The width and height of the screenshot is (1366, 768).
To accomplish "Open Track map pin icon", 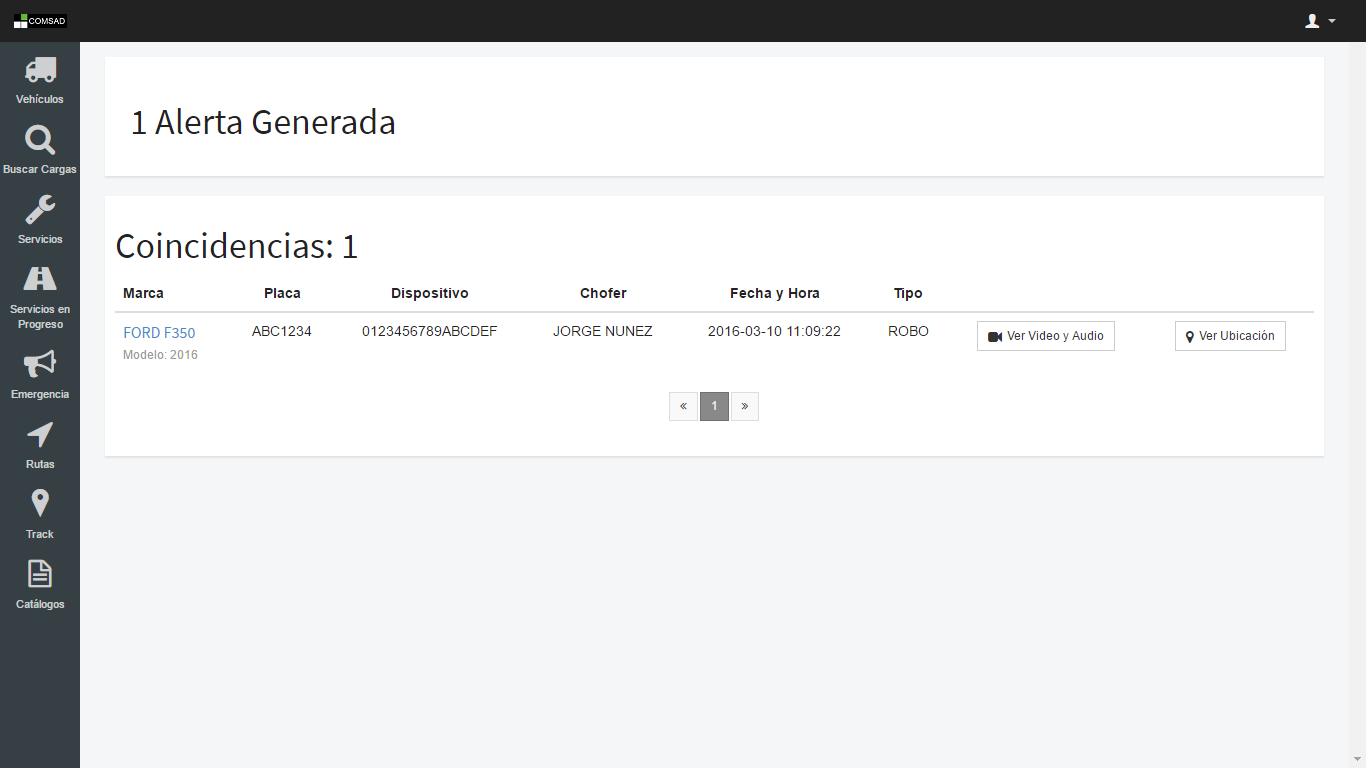I will pyautogui.click(x=40, y=504).
